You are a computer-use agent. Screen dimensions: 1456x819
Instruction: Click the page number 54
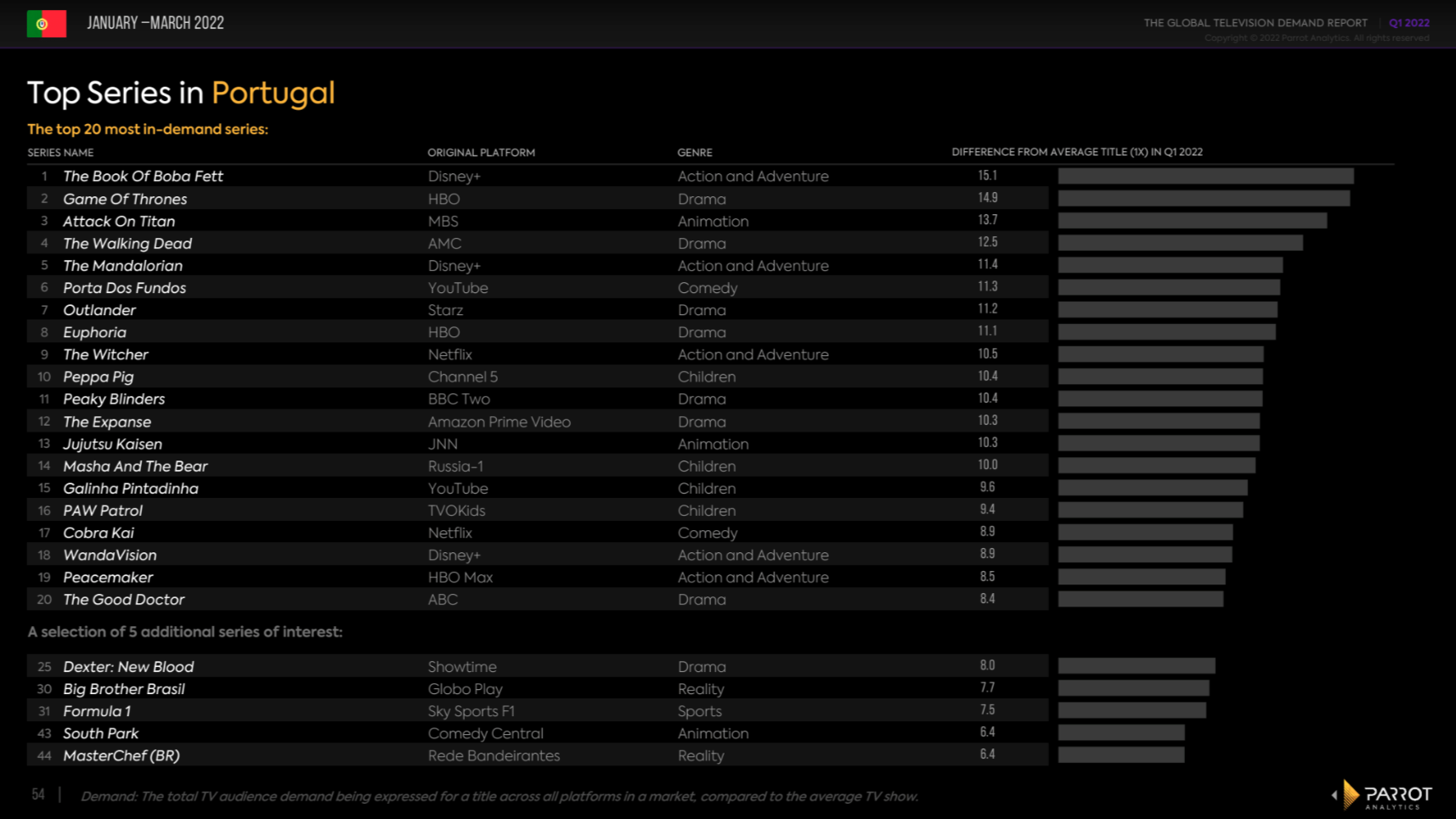pyautogui.click(x=38, y=795)
